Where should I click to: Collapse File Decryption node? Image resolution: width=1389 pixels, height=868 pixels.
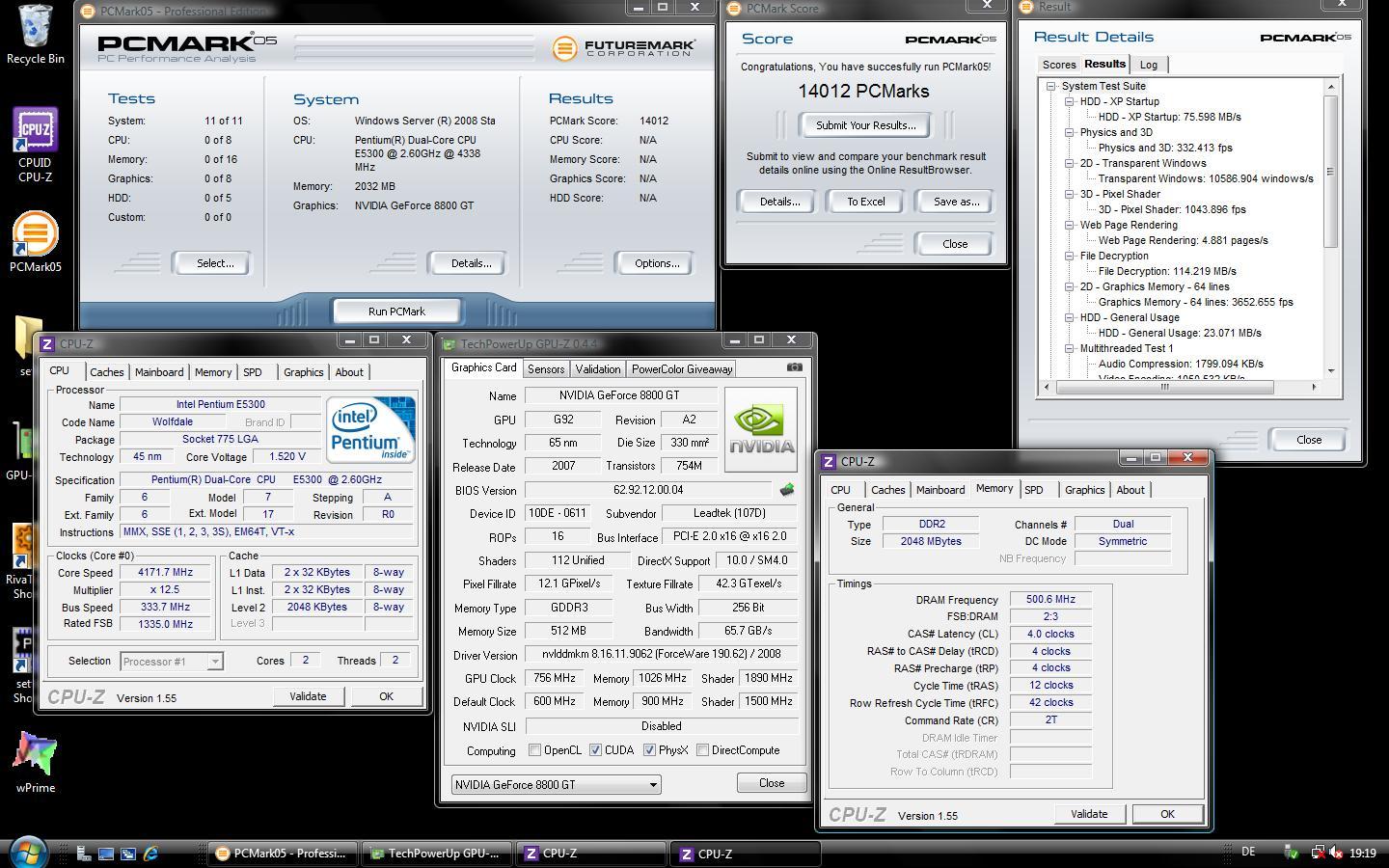(1070, 256)
